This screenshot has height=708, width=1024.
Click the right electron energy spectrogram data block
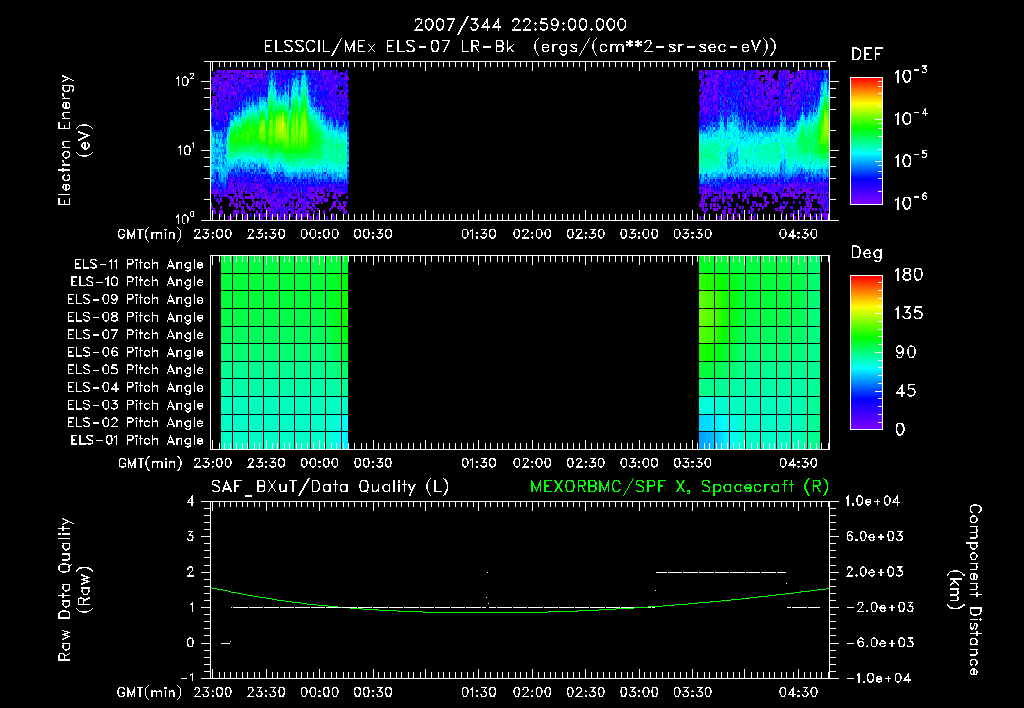click(764, 143)
